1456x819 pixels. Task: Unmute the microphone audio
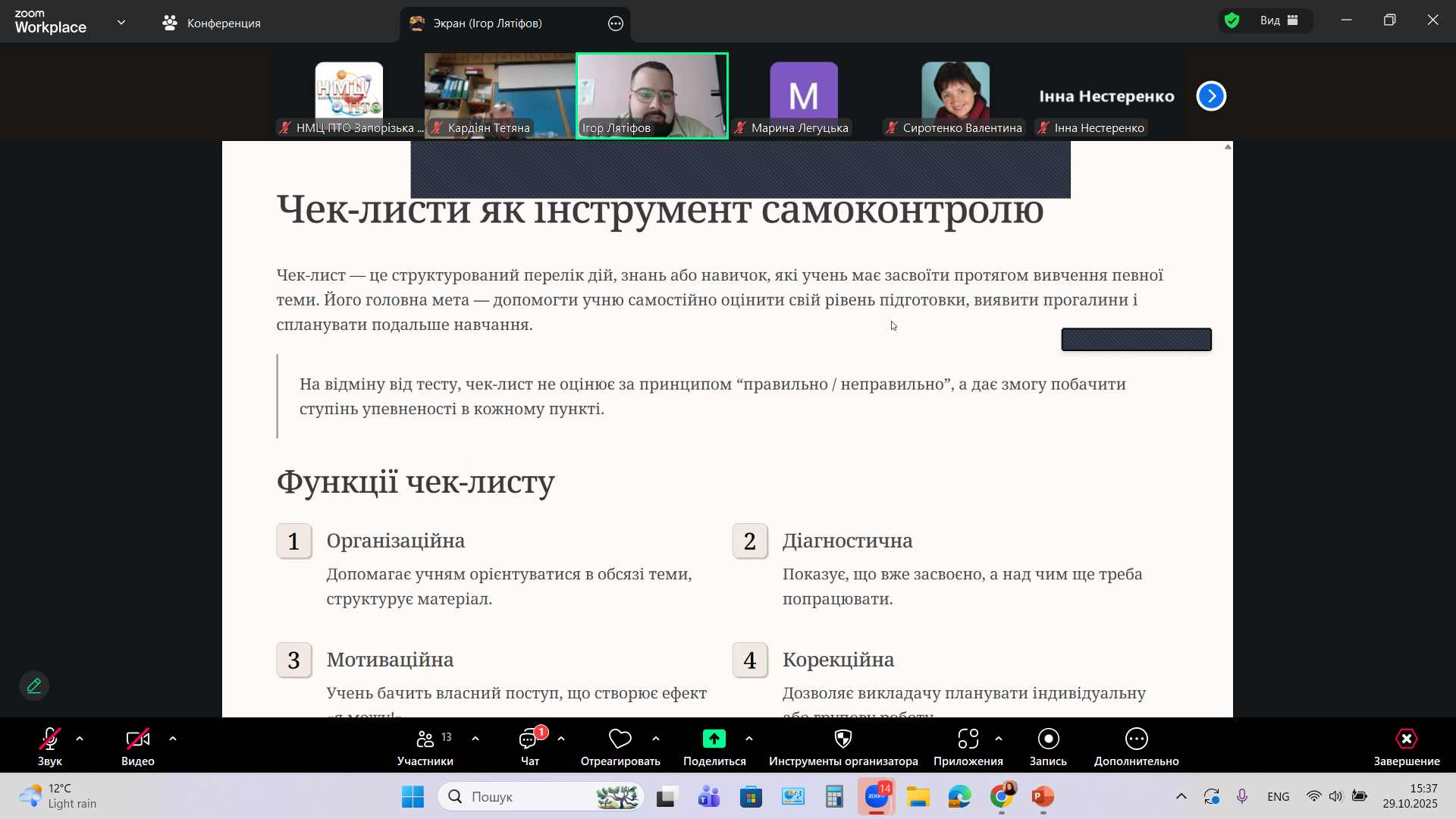click(50, 739)
